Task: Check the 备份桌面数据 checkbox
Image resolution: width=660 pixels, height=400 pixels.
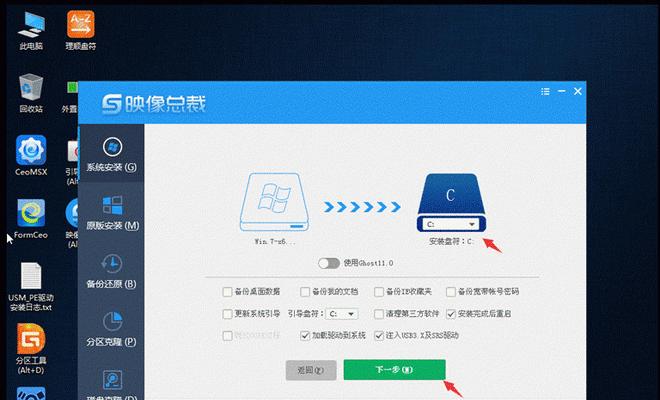Action: point(227,292)
